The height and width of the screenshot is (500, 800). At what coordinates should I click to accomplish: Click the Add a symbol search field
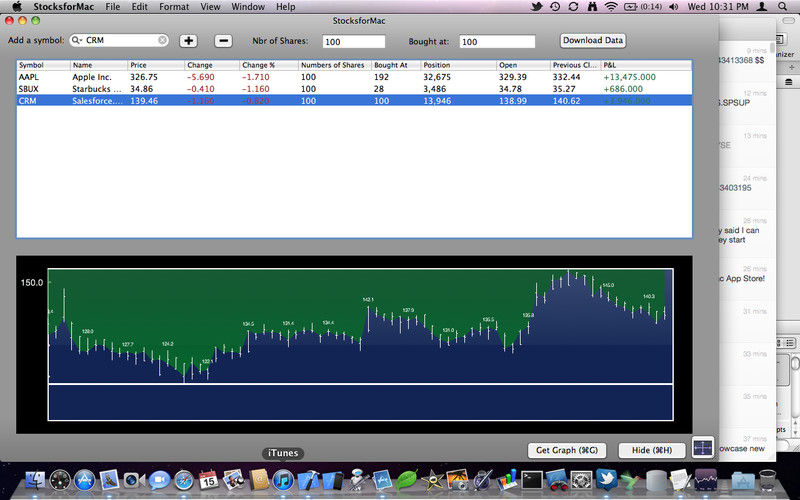pos(119,40)
